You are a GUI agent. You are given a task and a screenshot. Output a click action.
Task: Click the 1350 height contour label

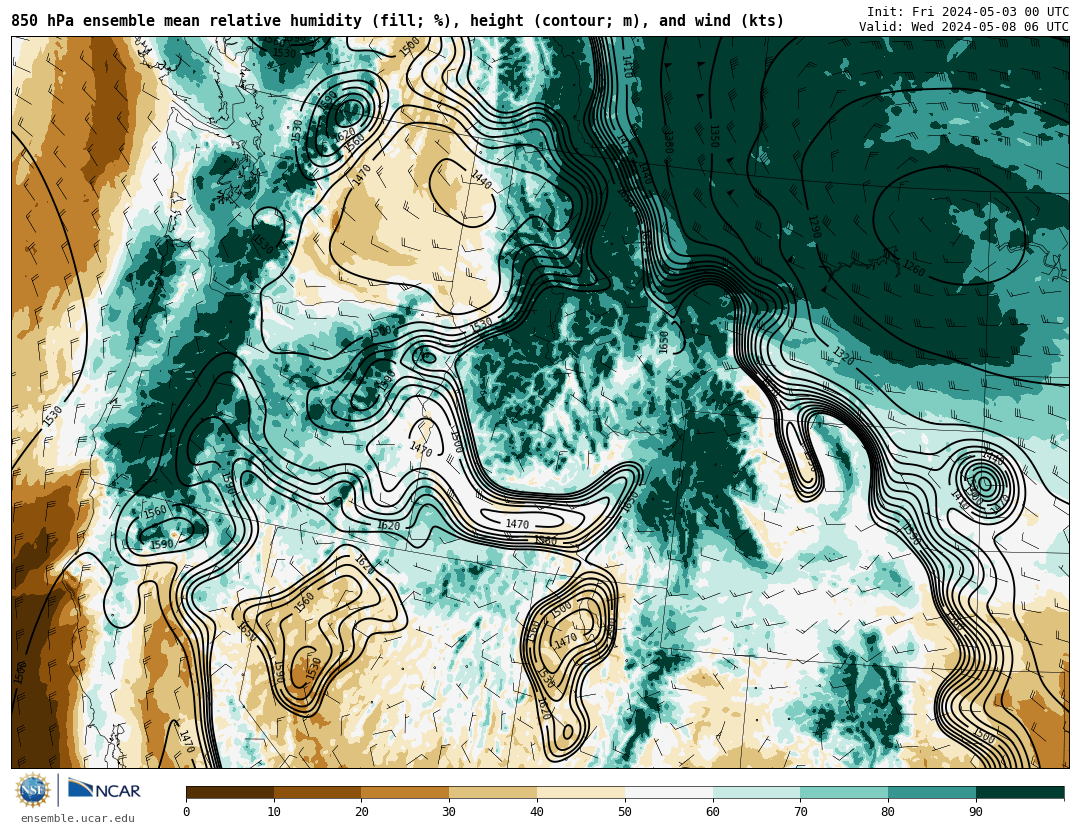[715, 136]
